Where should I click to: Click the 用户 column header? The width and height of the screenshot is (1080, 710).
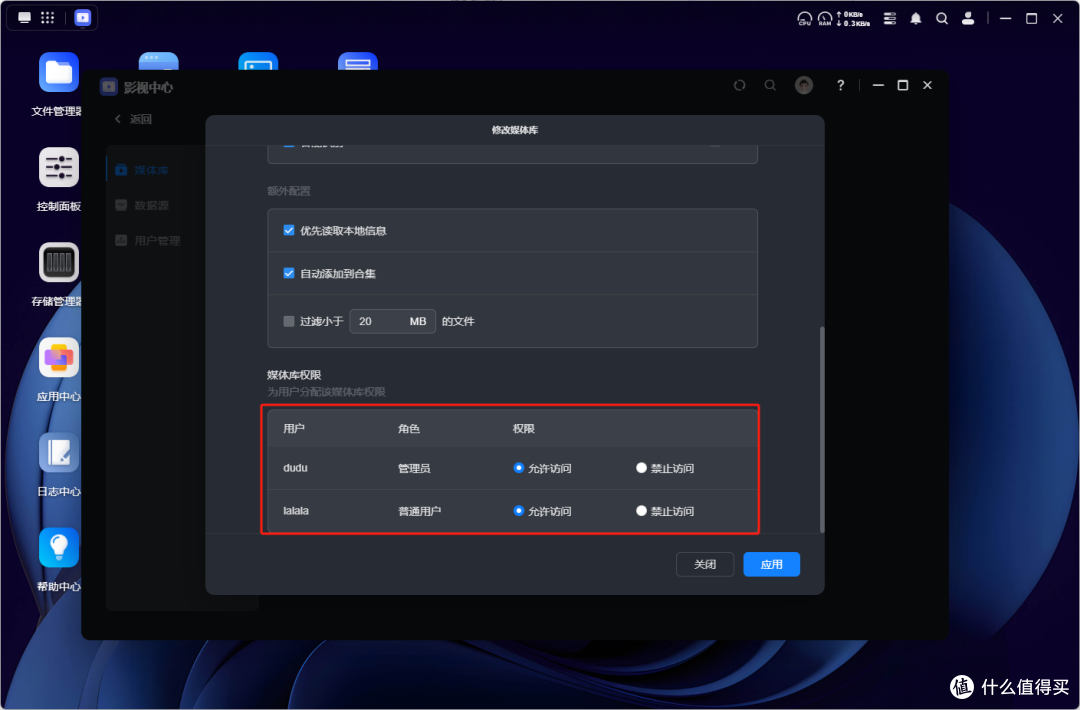(x=293, y=428)
